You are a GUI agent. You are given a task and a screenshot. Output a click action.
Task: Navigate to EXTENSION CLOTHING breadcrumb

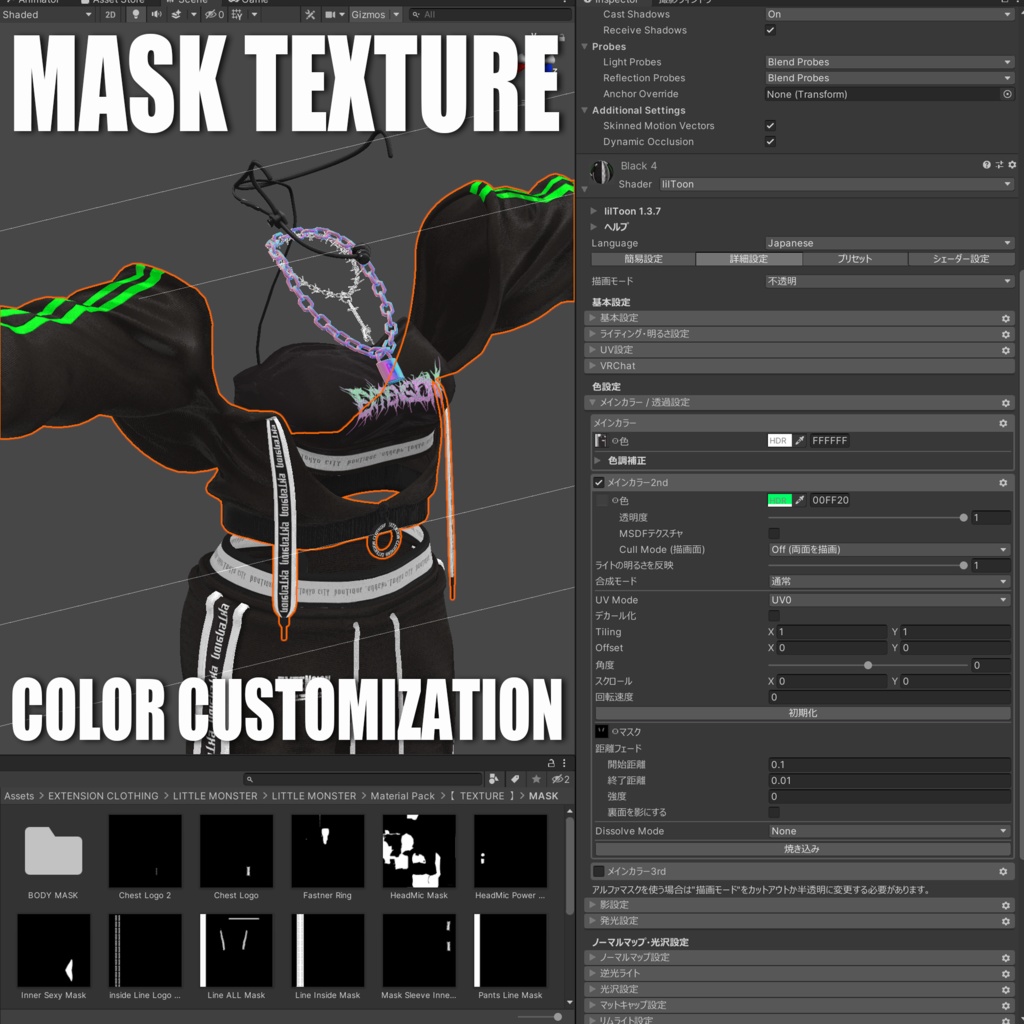[103, 796]
